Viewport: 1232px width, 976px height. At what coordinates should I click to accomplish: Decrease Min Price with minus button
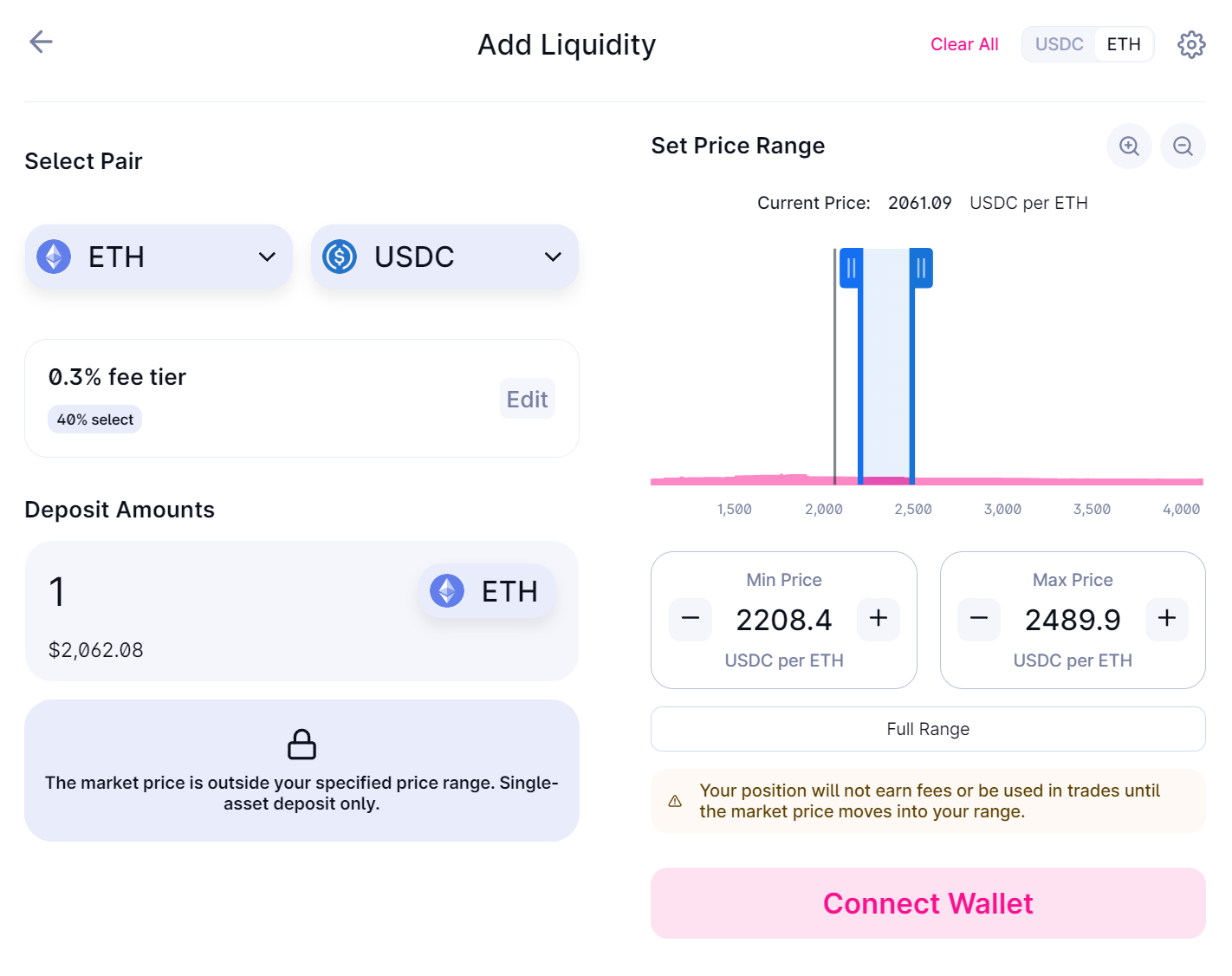point(691,619)
